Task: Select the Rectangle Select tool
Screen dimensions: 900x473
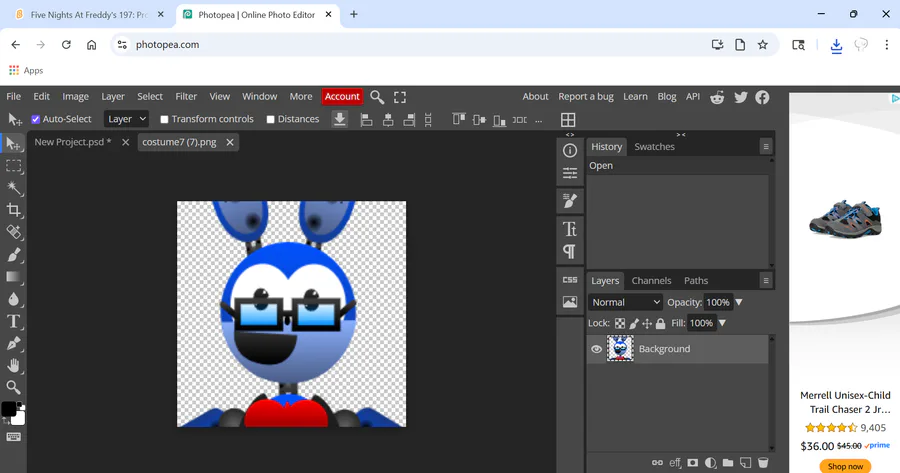Action: tap(13, 166)
